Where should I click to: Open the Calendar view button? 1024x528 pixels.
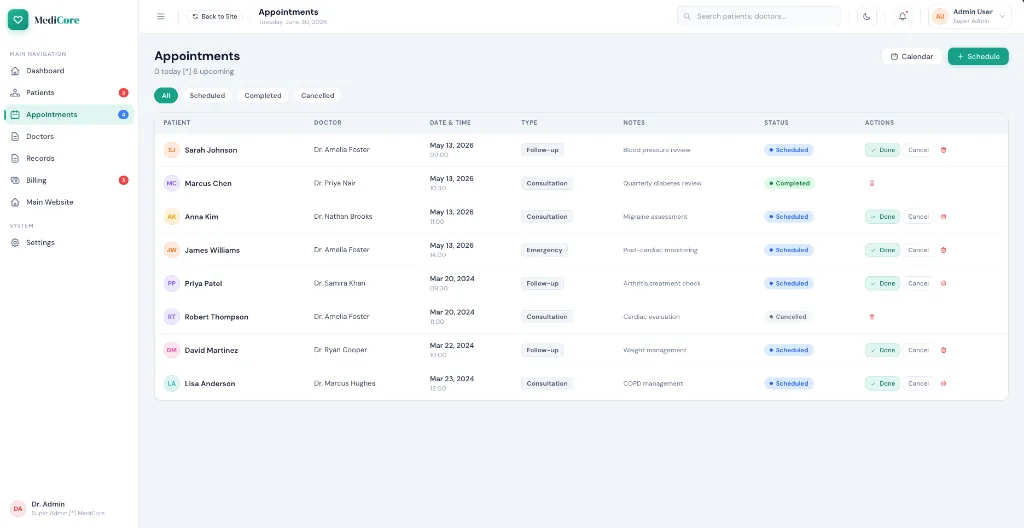pyautogui.click(x=912, y=57)
